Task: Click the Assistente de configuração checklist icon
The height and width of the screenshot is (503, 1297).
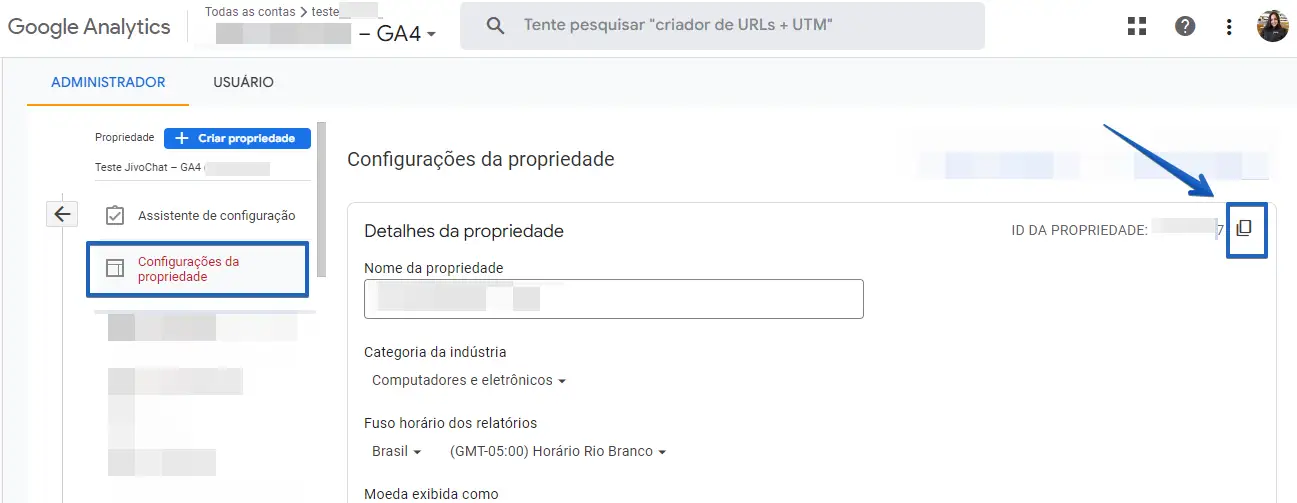Action: tap(115, 215)
